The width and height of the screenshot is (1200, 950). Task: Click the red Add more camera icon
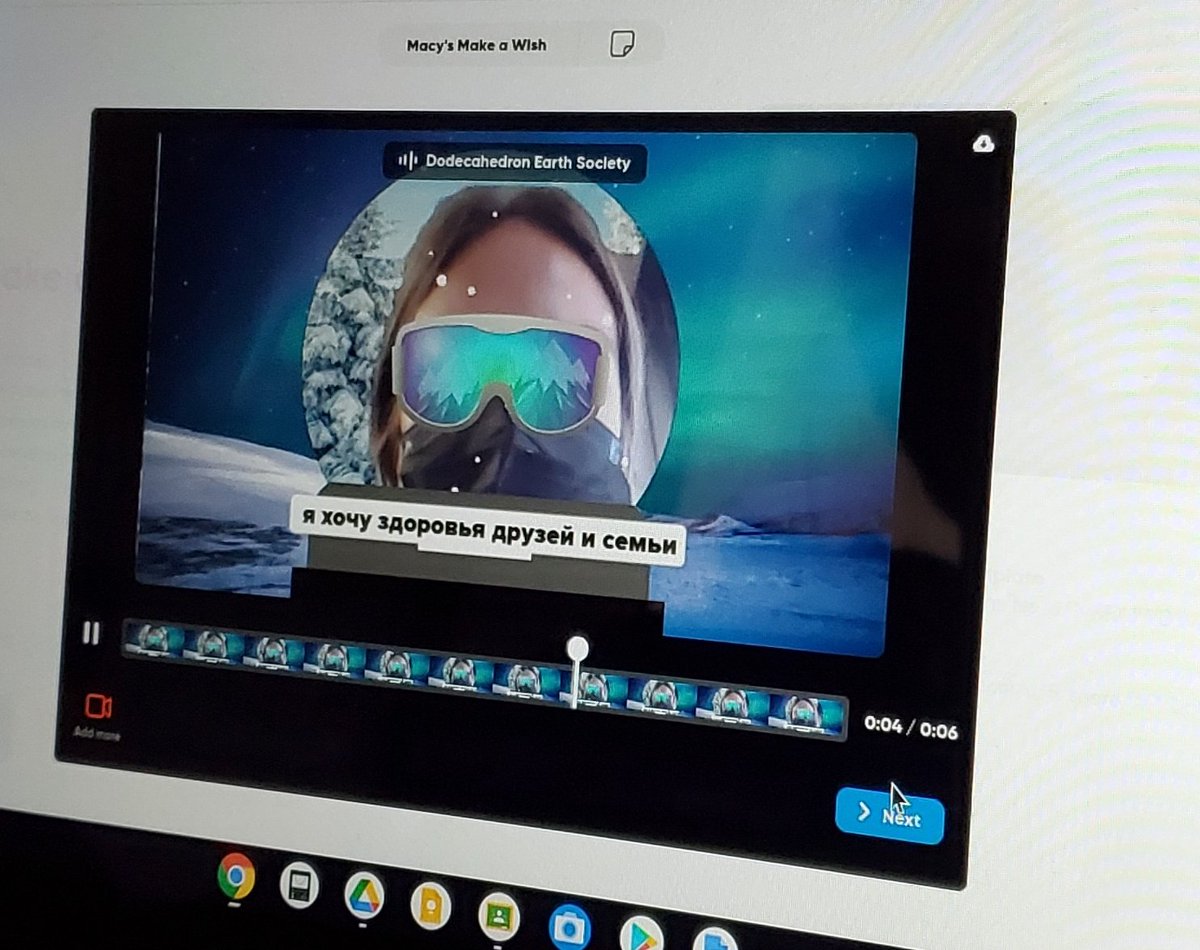[98, 707]
